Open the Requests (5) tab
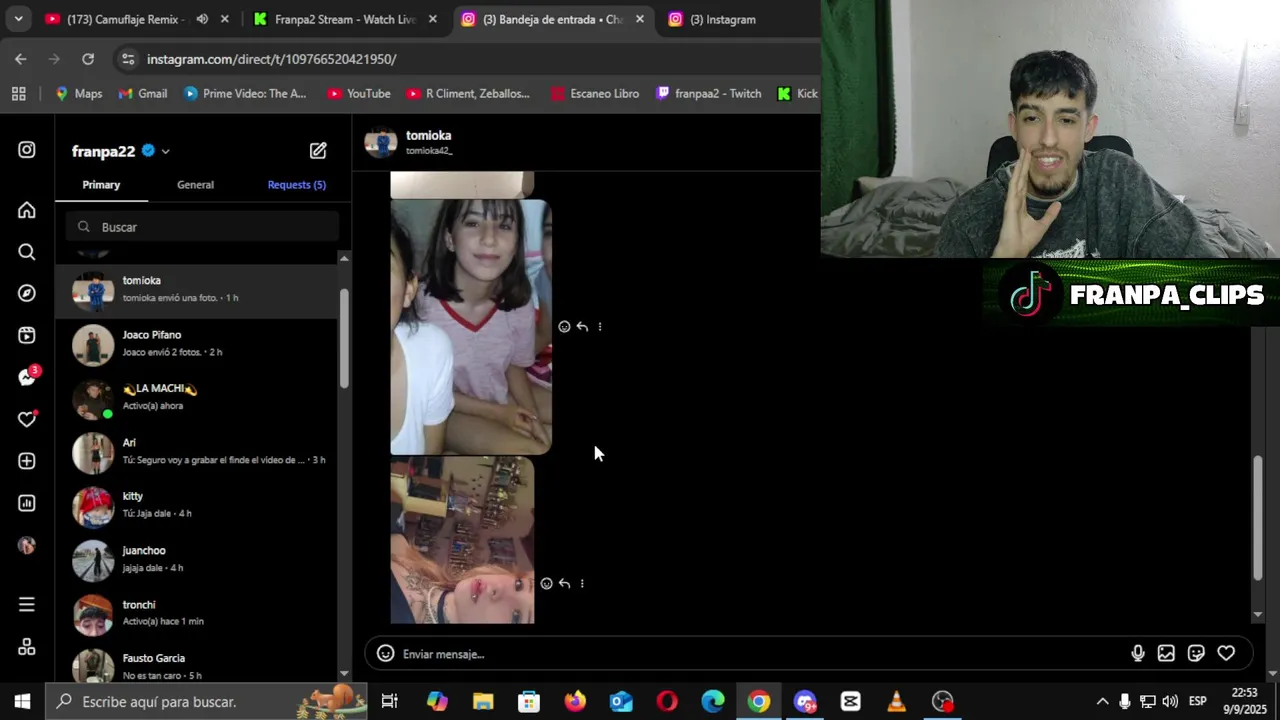Viewport: 1280px width, 720px height. pyautogui.click(x=296, y=185)
